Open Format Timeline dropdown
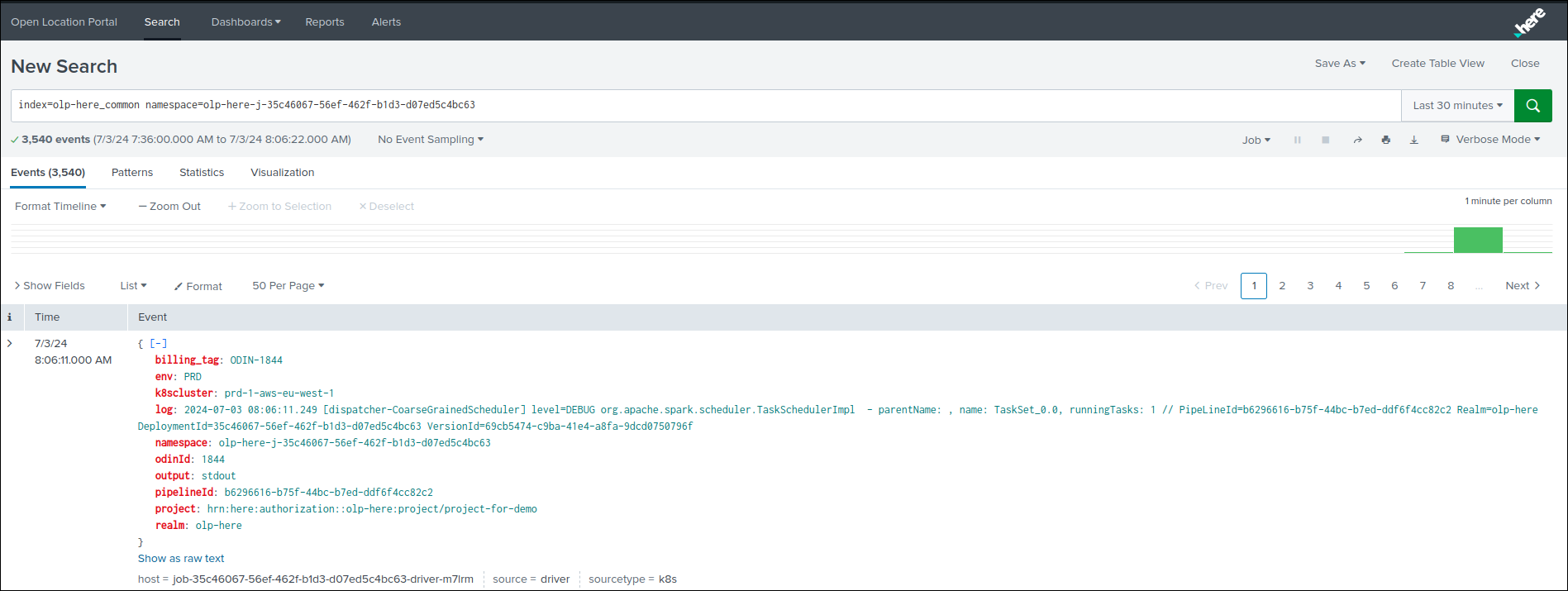The width and height of the screenshot is (1568, 591). click(60, 207)
